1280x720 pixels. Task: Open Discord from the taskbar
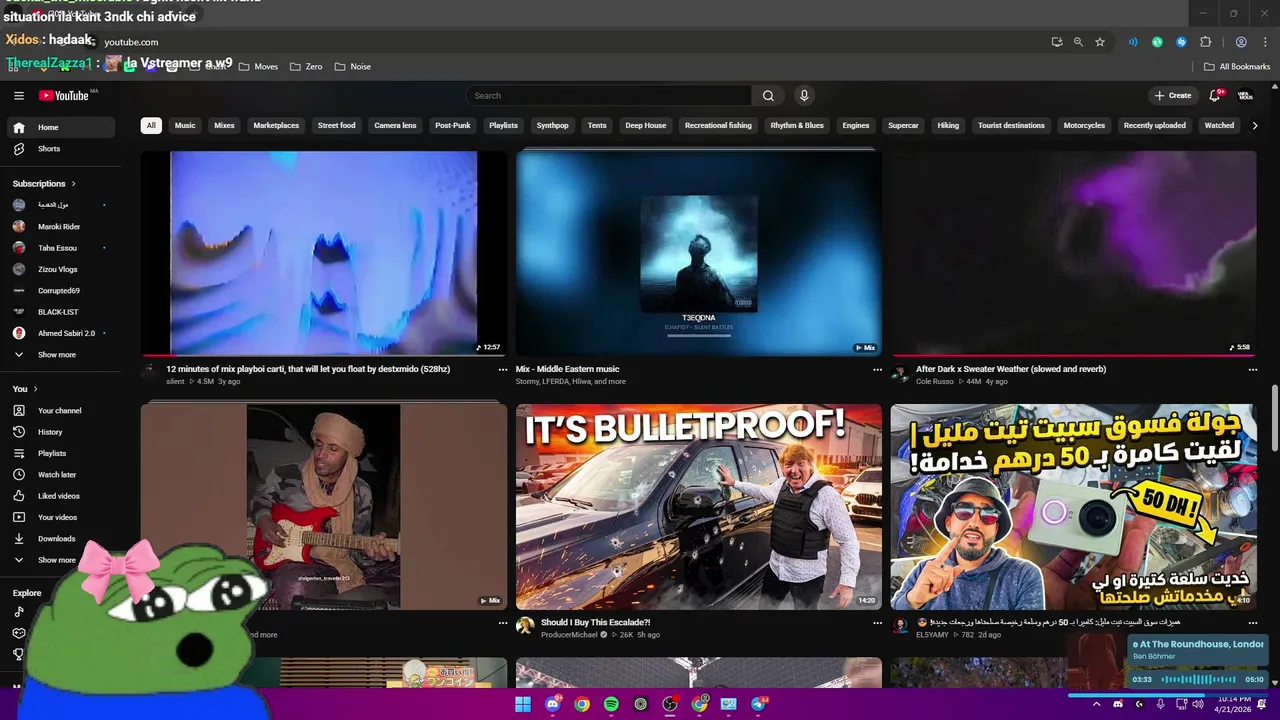552,704
